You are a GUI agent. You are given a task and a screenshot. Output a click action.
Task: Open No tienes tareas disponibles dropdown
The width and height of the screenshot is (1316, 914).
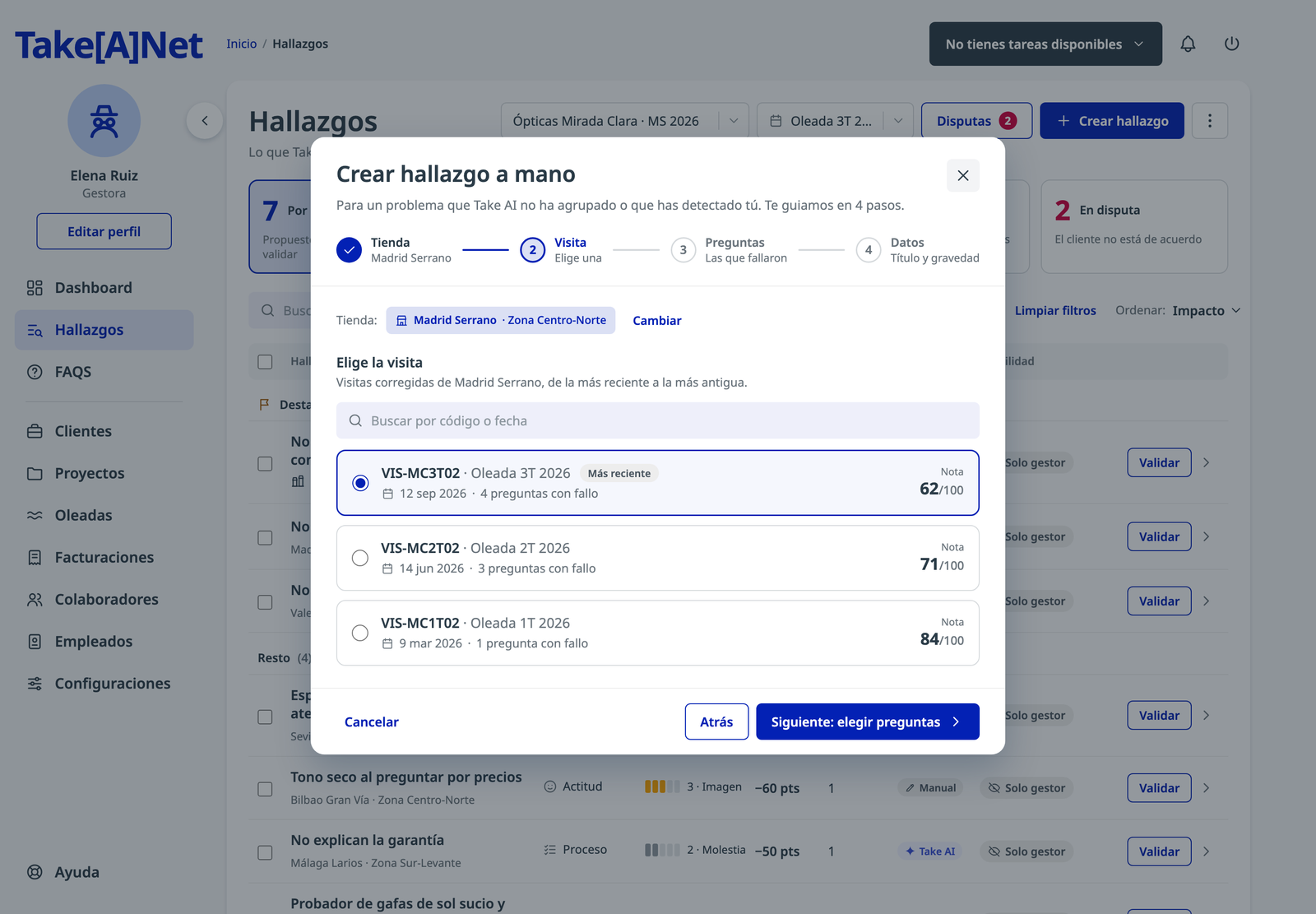(x=1045, y=44)
